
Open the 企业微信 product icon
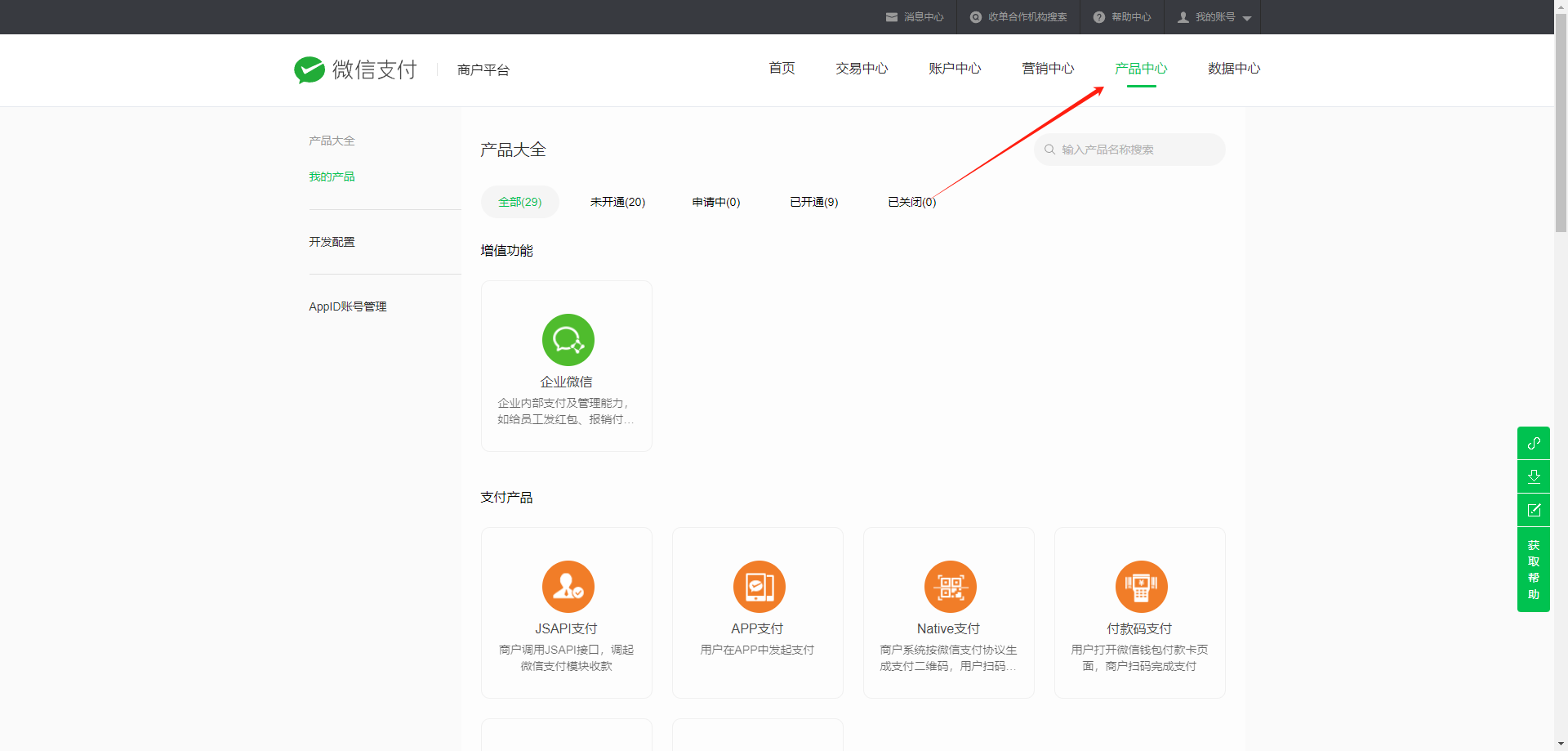point(568,340)
